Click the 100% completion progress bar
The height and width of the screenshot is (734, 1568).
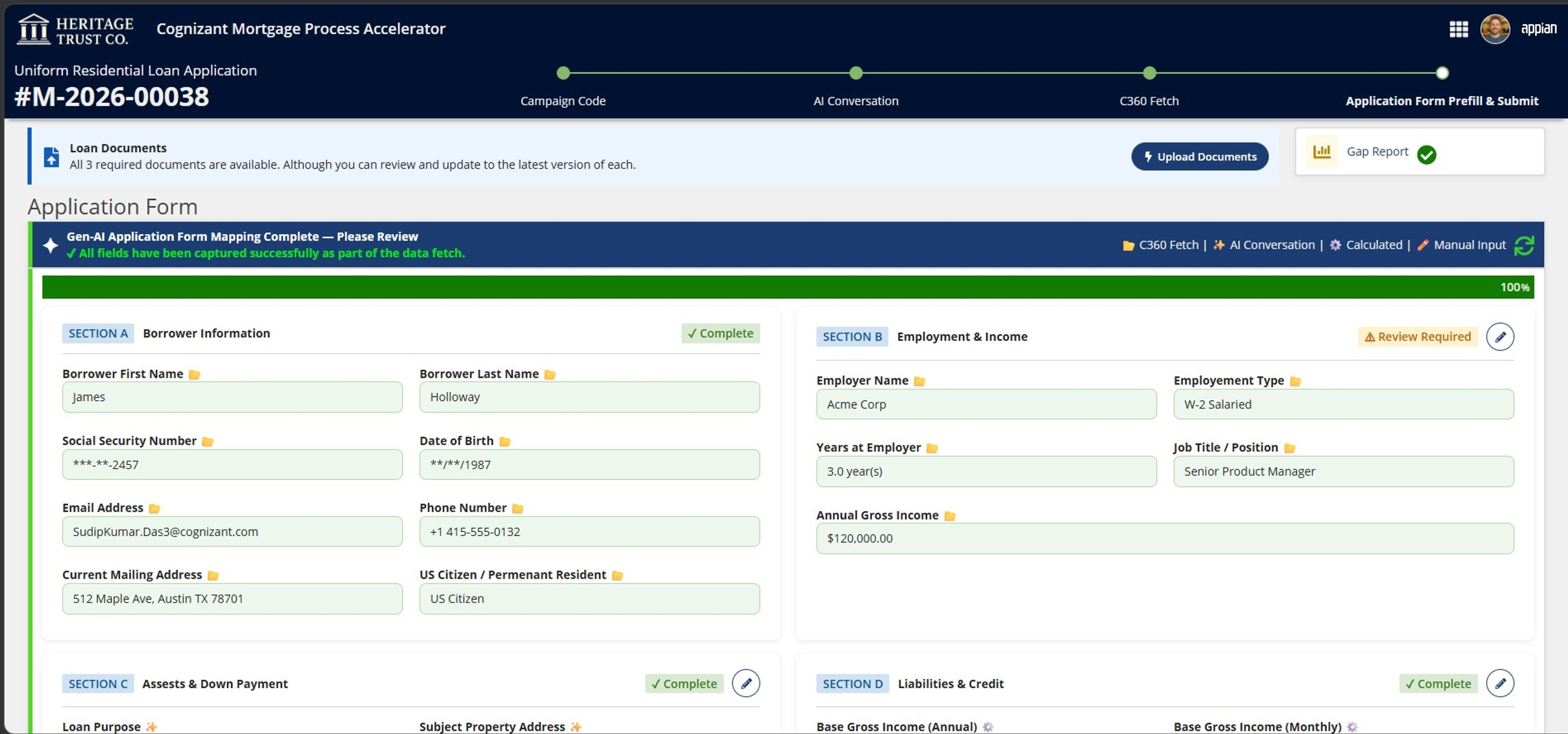click(788, 287)
